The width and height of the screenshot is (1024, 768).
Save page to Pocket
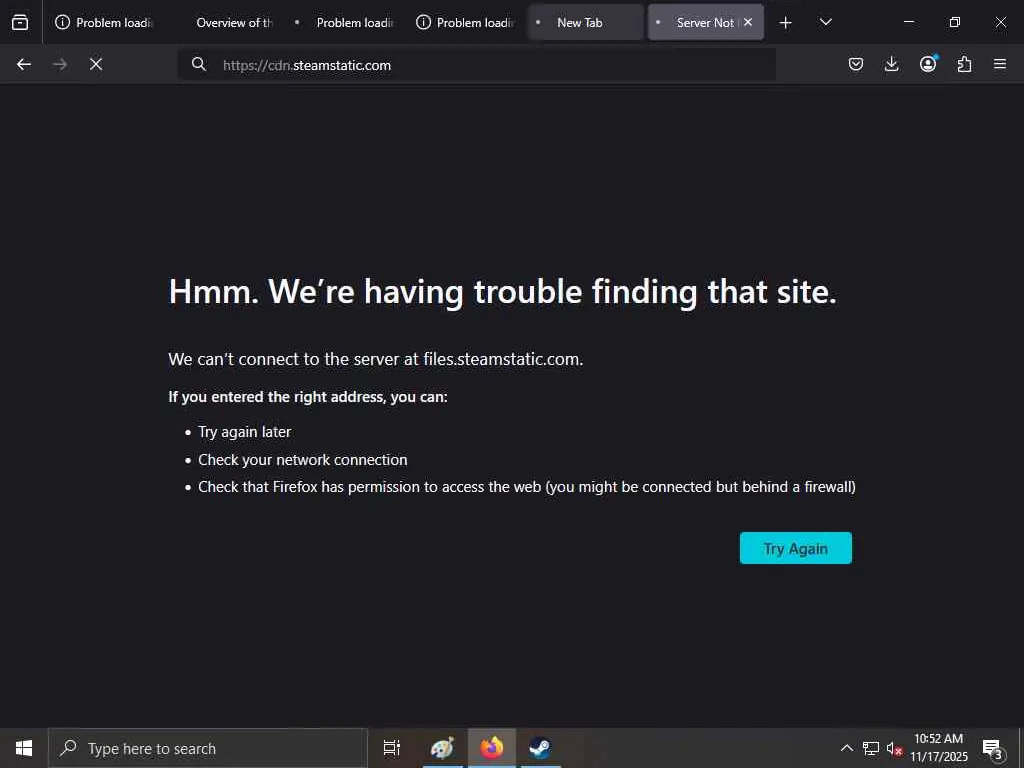[x=856, y=64]
